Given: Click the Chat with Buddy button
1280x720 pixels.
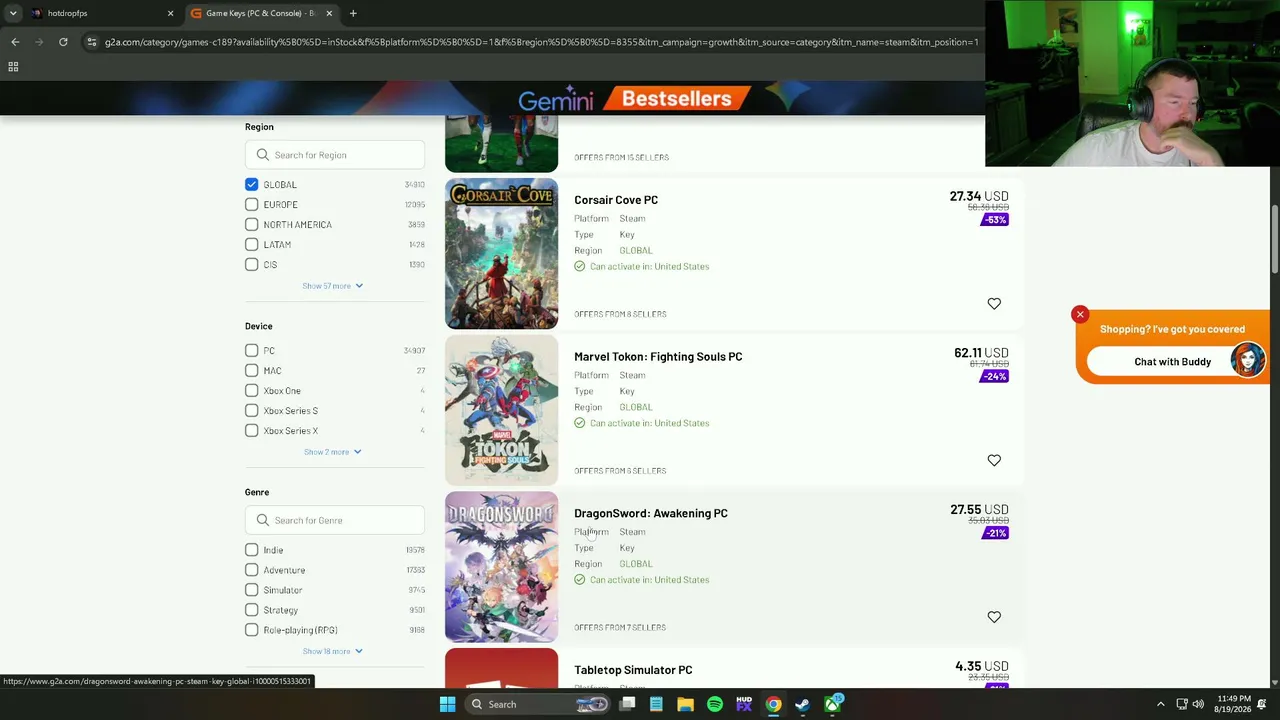Looking at the screenshot, I should click(1173, 362).
